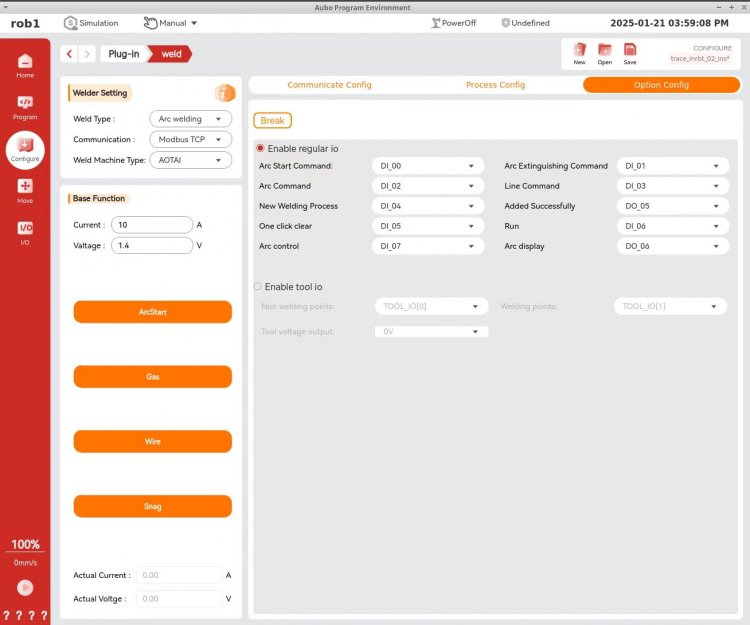The width and height of the screenshot is (750, 625).
Task: Click the 100% speed indicator
Action: pos(25,544)
